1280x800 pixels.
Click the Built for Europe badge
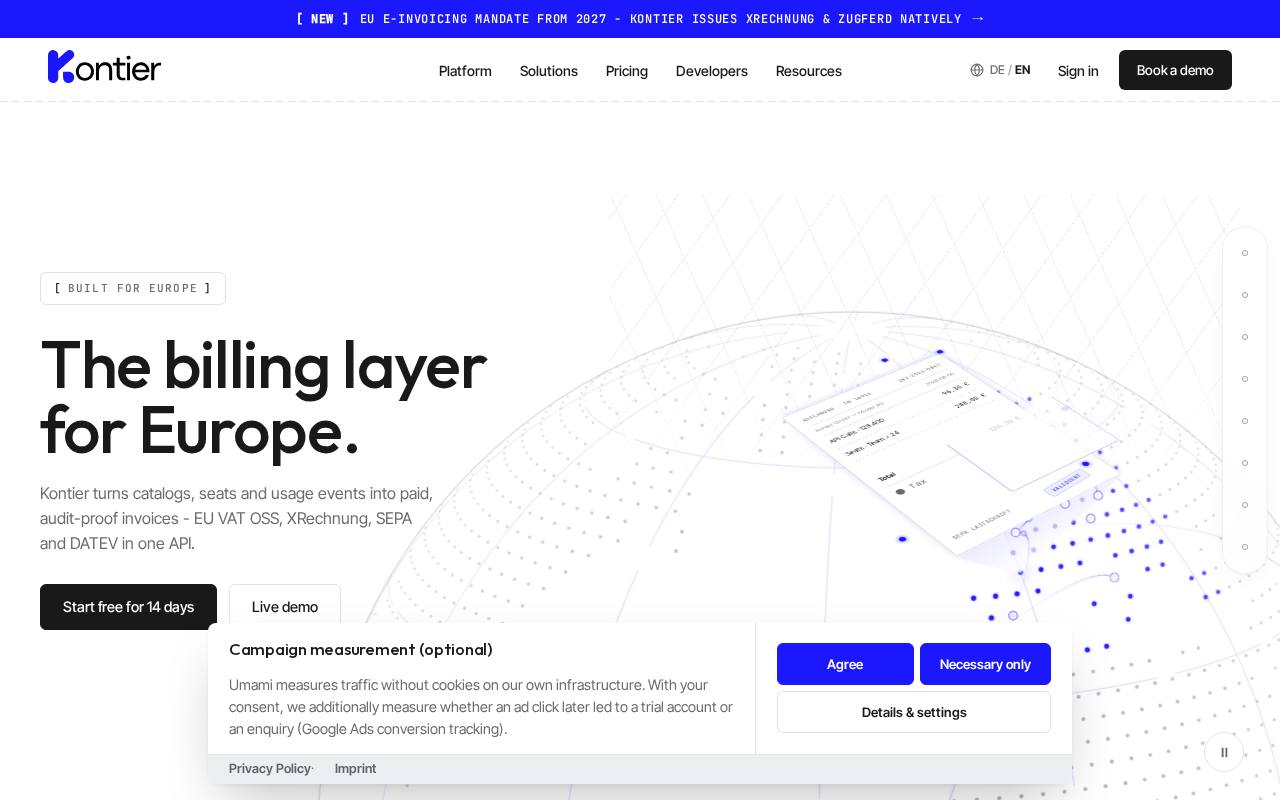[133, 288]
